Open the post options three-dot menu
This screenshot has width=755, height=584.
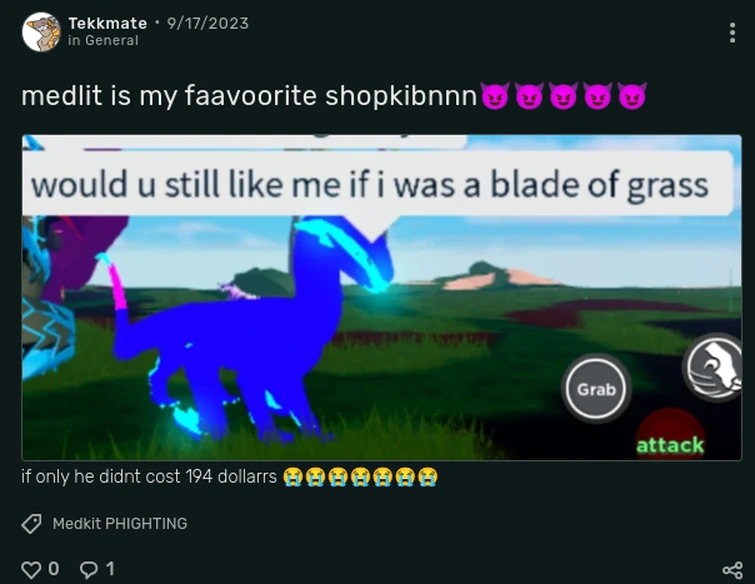coord(732,33)
